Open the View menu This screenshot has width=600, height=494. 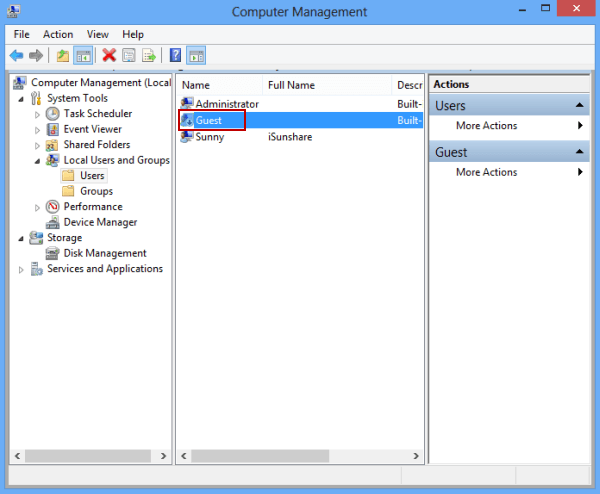[x=97, y=34]
